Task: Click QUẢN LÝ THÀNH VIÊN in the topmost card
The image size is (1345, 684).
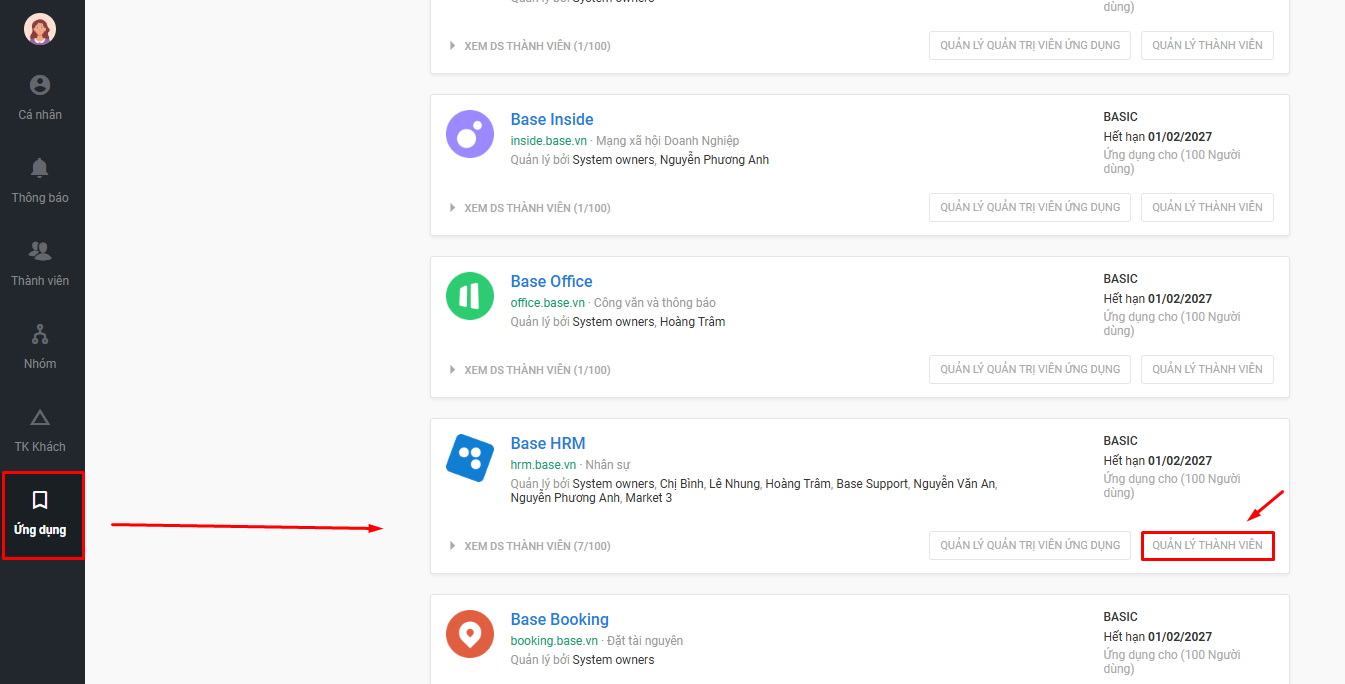Action: coord(1207,45)
